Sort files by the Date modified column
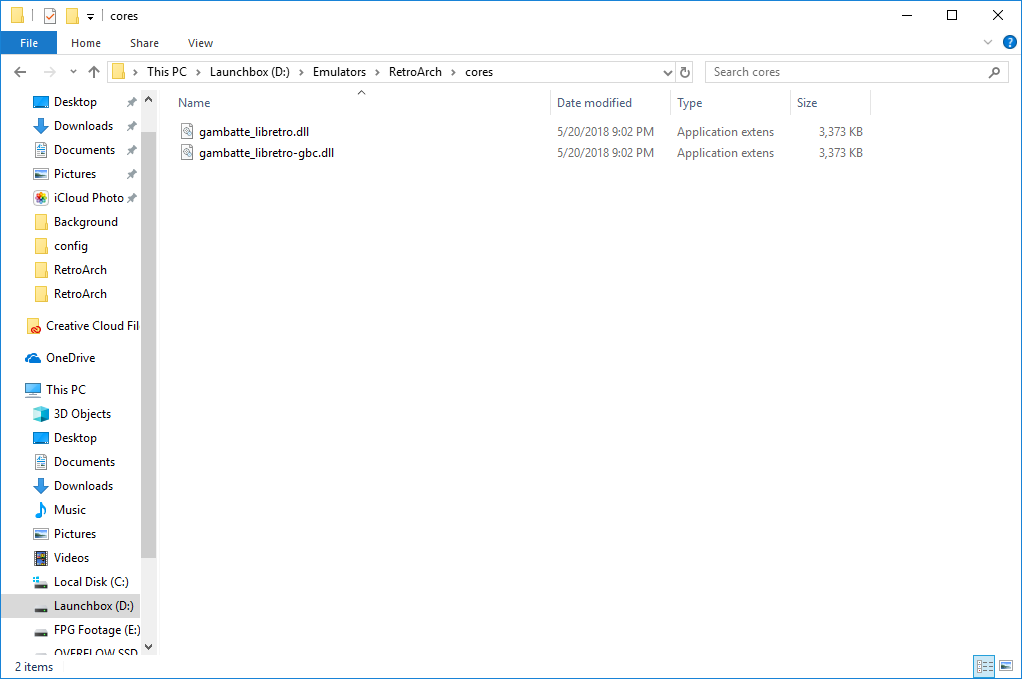Screen dimensions: 1022x679 click(x=594, y=103)
